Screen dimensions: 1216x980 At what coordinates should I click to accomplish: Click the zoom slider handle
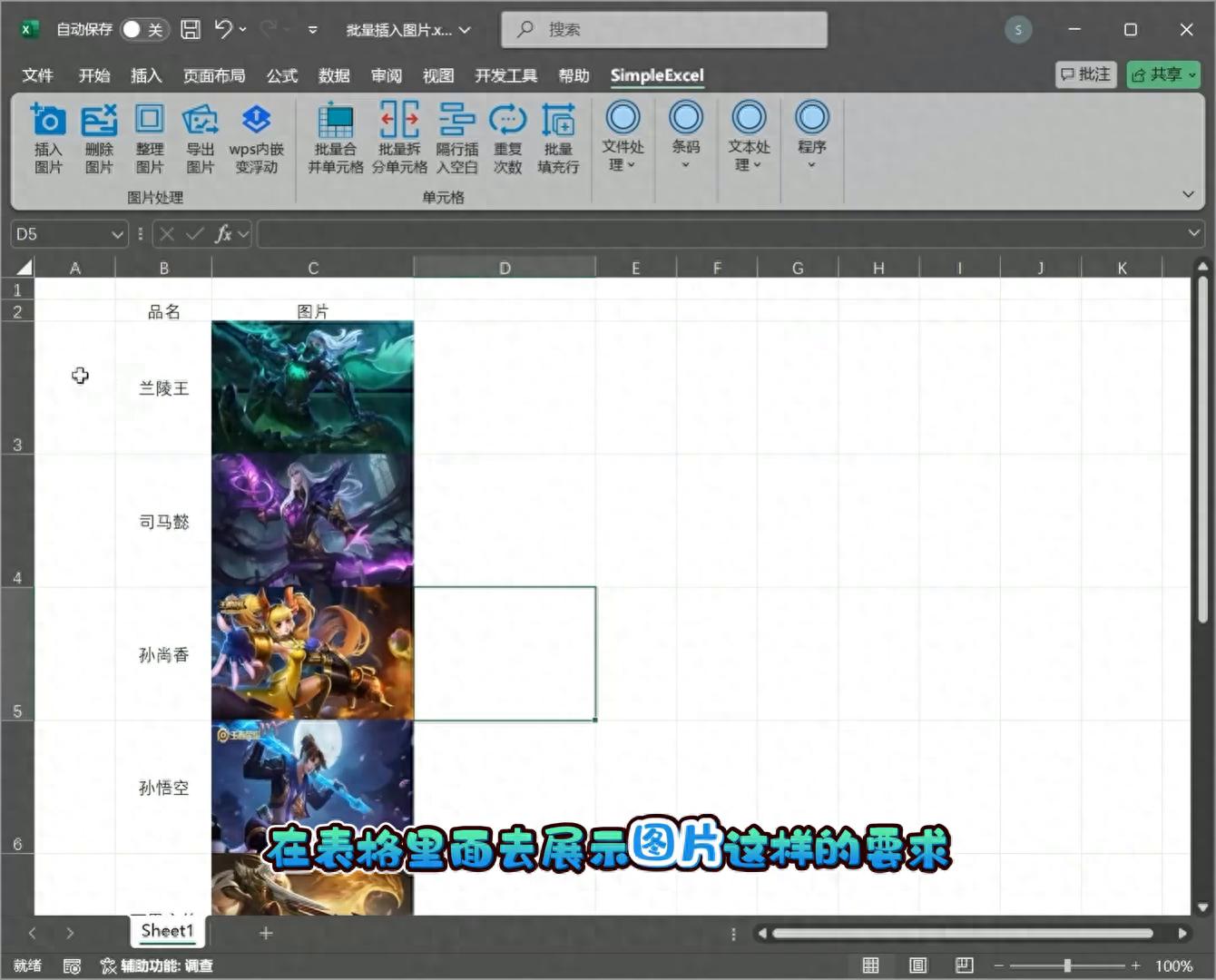[x=1067, y=965]
